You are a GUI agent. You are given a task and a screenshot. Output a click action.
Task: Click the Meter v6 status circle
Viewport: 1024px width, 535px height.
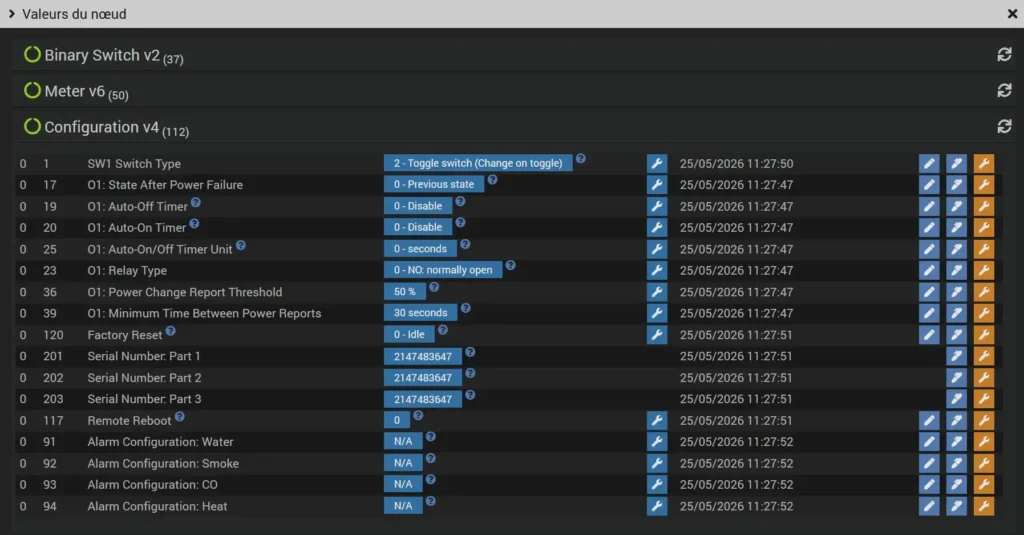point(32,90)
